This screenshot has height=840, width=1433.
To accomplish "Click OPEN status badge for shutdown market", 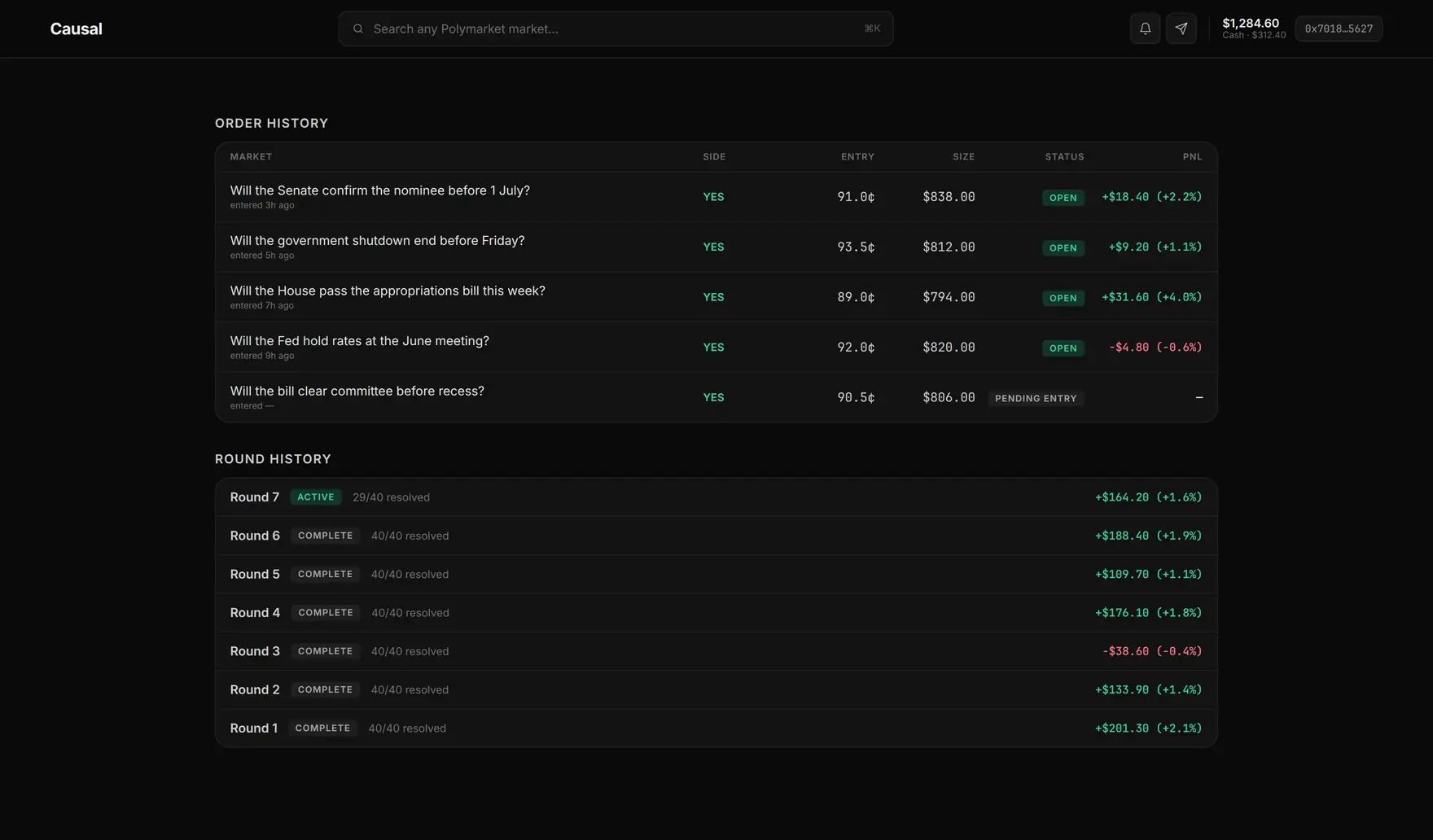I will click(x=1063, y=247).
